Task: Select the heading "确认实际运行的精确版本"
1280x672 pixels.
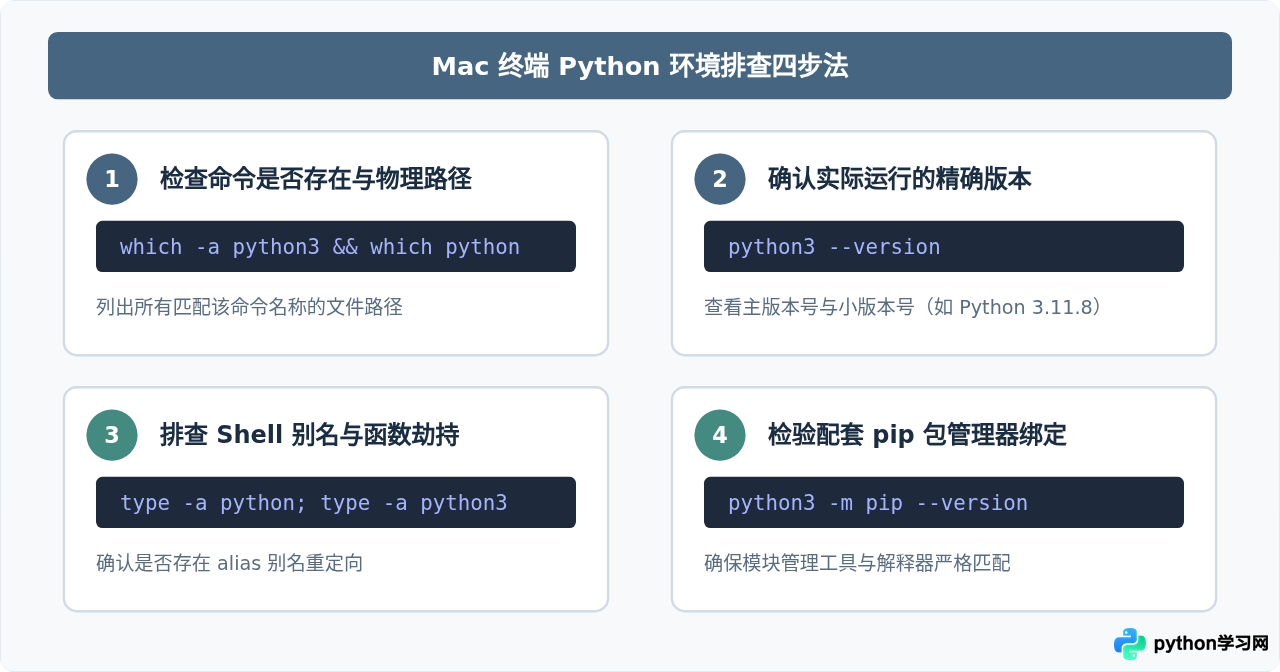Action: pos(899,179)
